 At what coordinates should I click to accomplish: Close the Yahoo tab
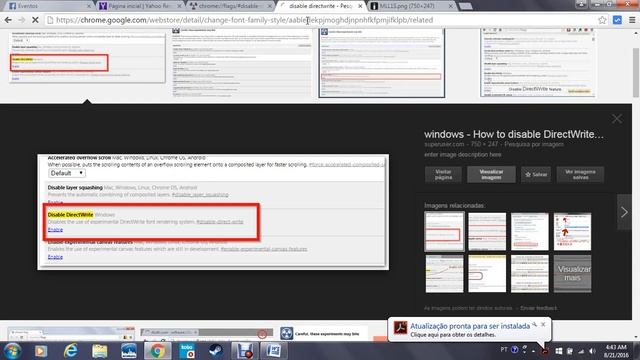180,6
